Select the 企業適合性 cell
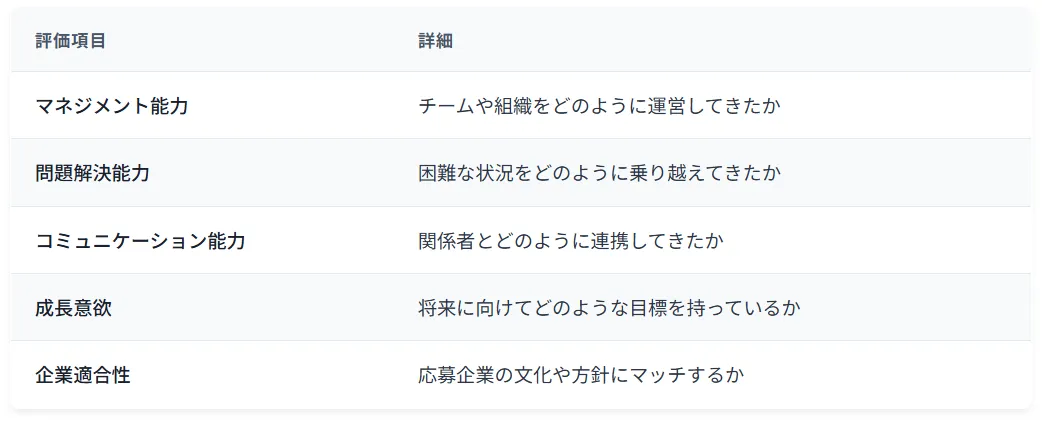1042x423 pixels. (x=83, y=376)
